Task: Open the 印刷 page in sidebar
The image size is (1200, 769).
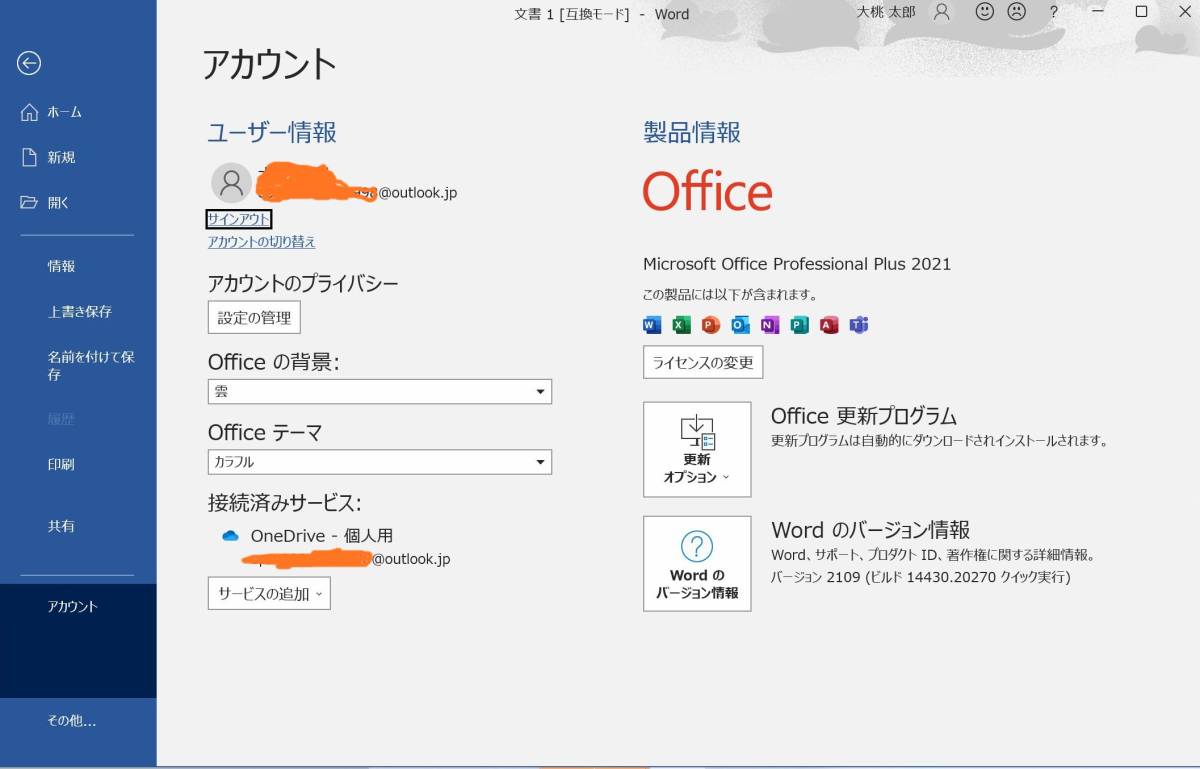Action: (61, 464)
